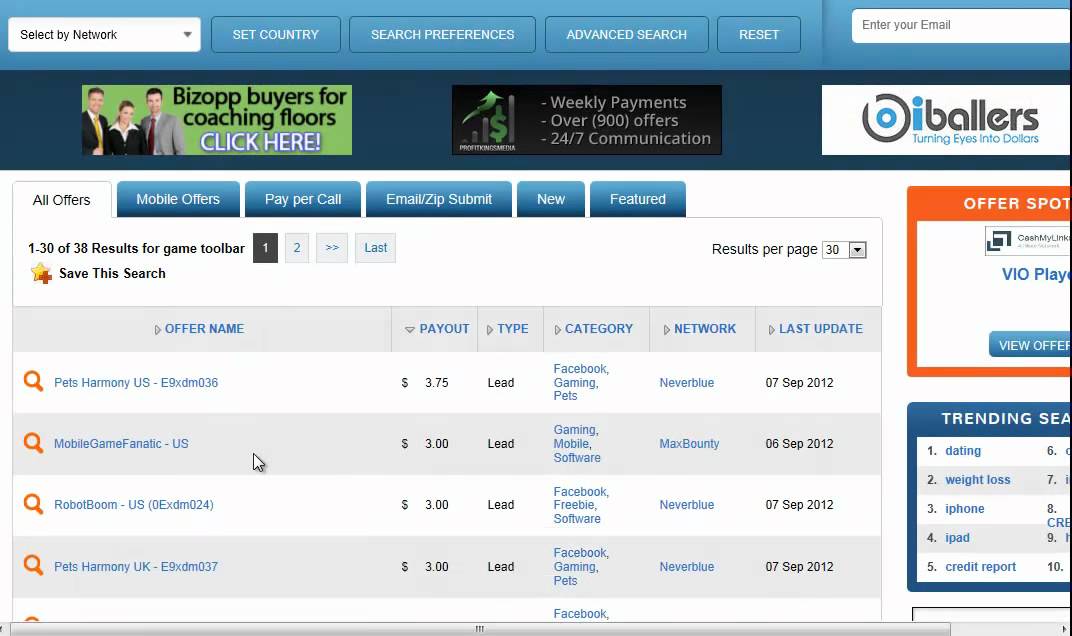Click trending search dating

pos(963,451)
